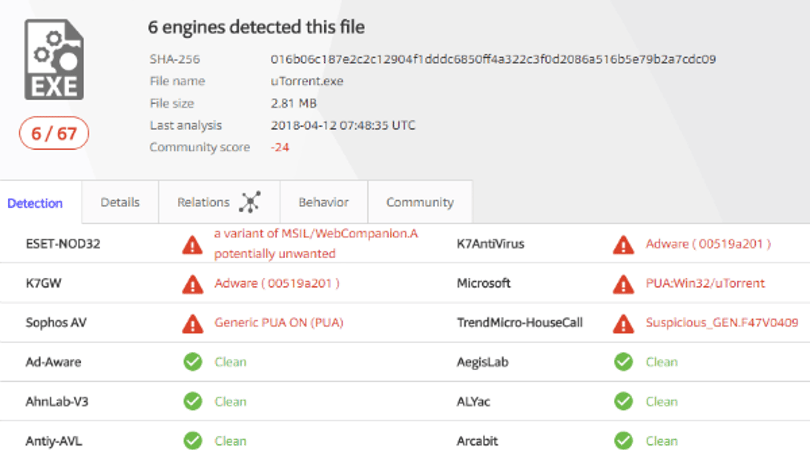Click the green check icon for Arcabit
This screenshot has width=810, height=459.
click(624, 441)
